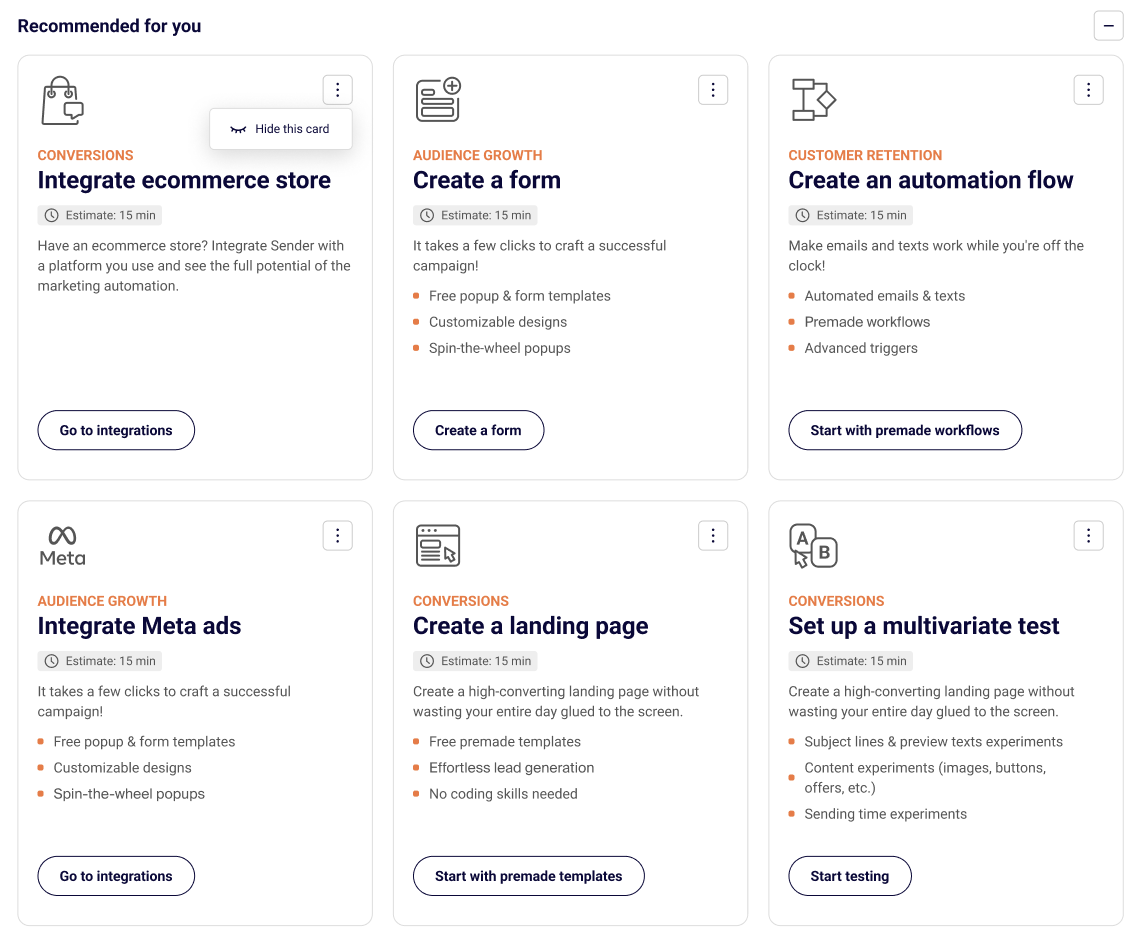Screen dimensions: 1136x942
Task: Click Start with premade templates button
Action: 528,876
